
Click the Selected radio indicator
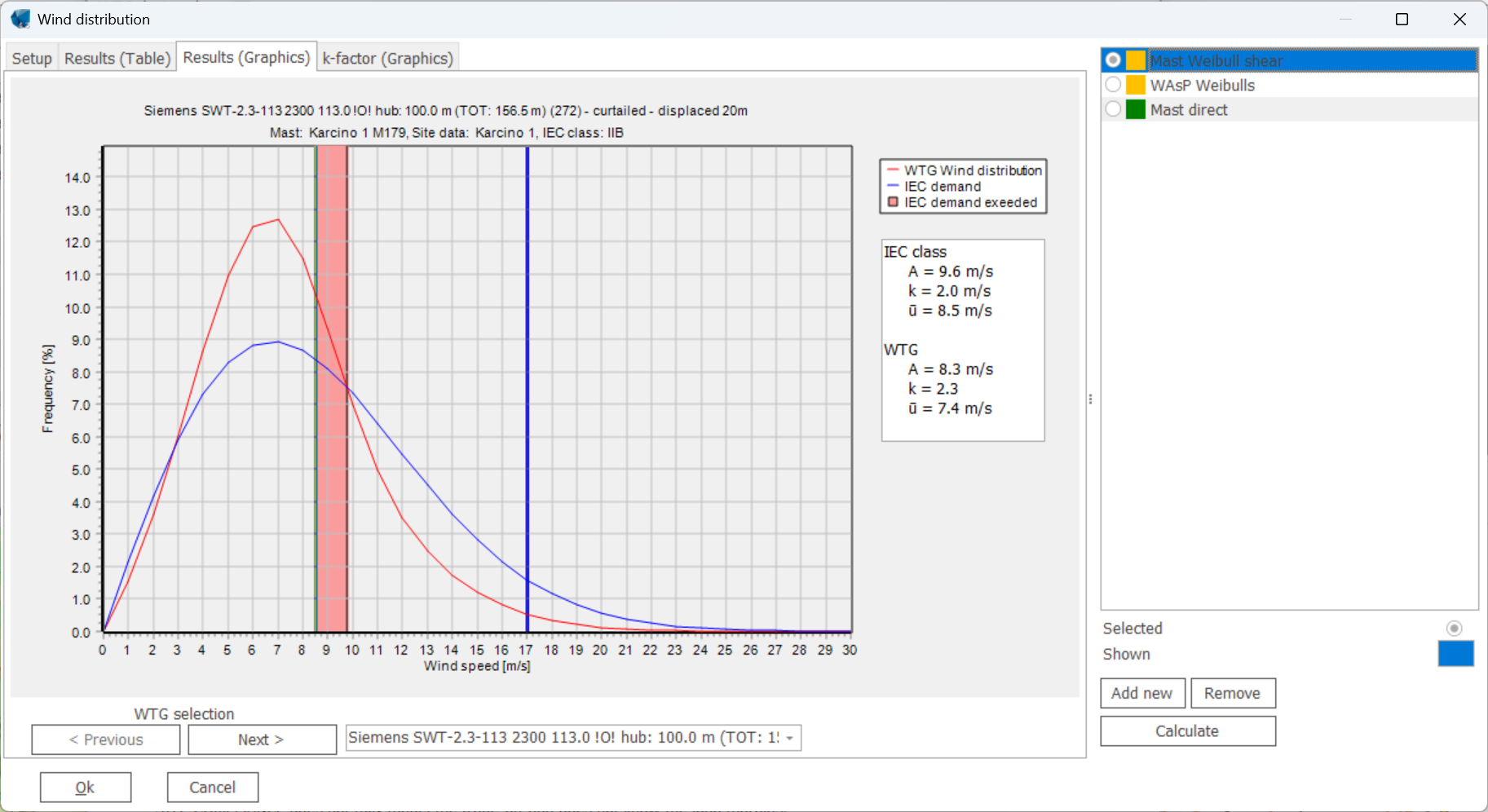[1454, 628]
